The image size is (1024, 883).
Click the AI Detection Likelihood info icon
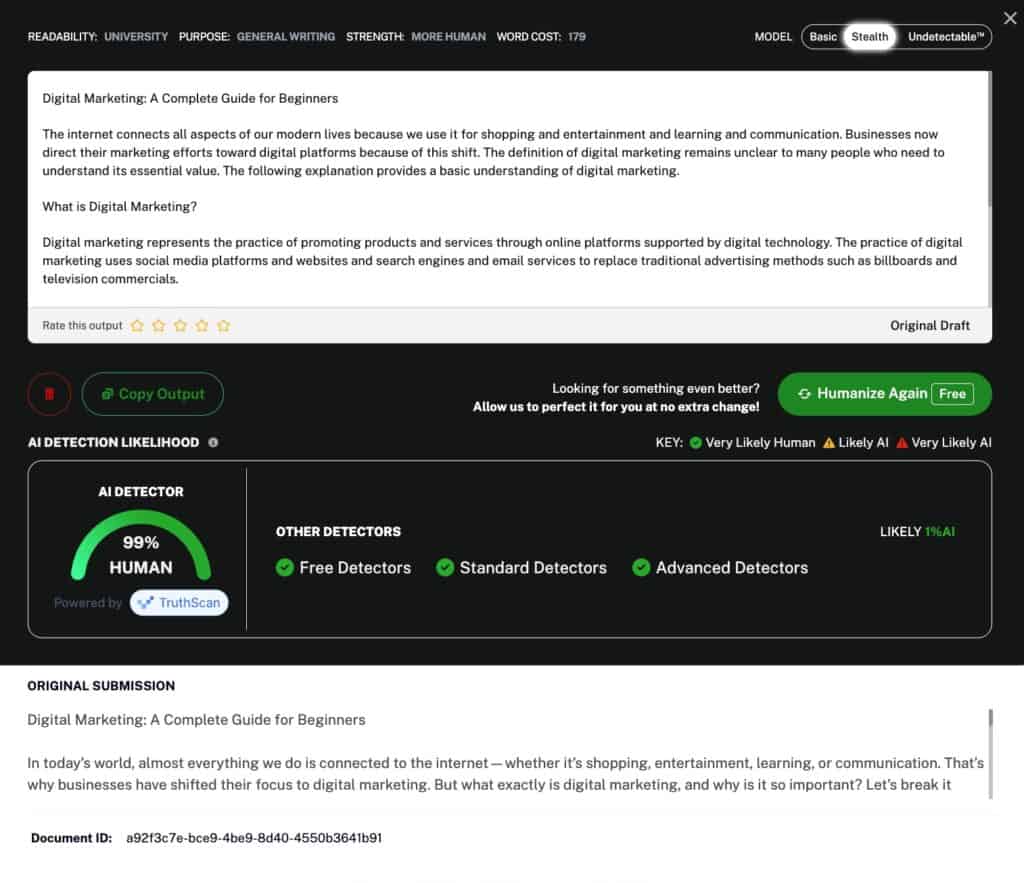[x=213, y=442]
